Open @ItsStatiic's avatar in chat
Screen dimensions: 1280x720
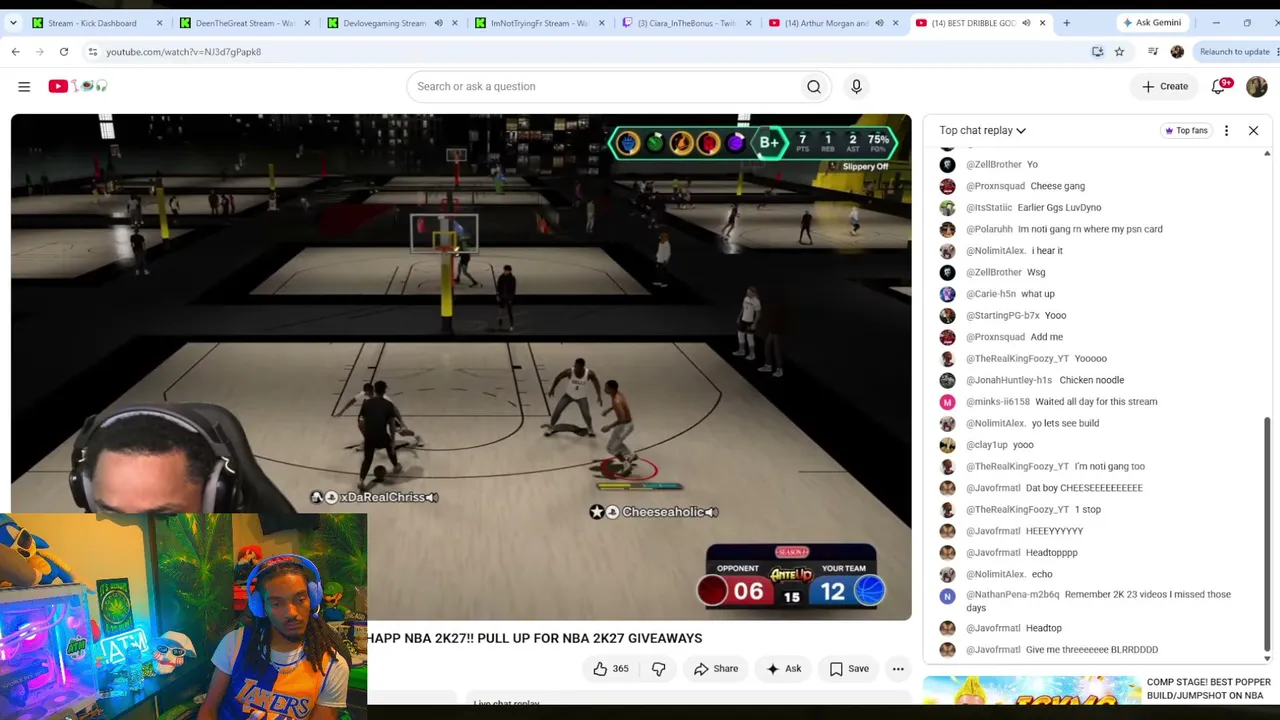947,207
